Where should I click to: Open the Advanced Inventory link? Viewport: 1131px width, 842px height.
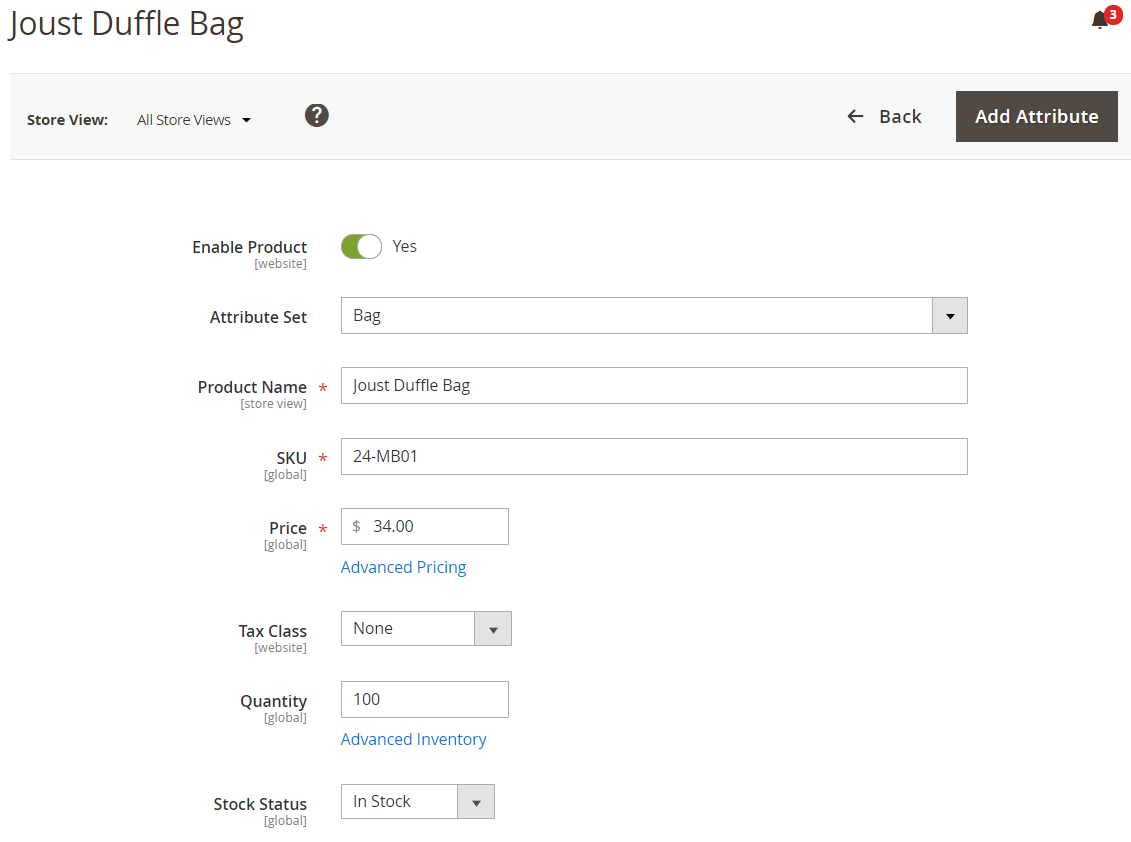[x=413, y=740]
